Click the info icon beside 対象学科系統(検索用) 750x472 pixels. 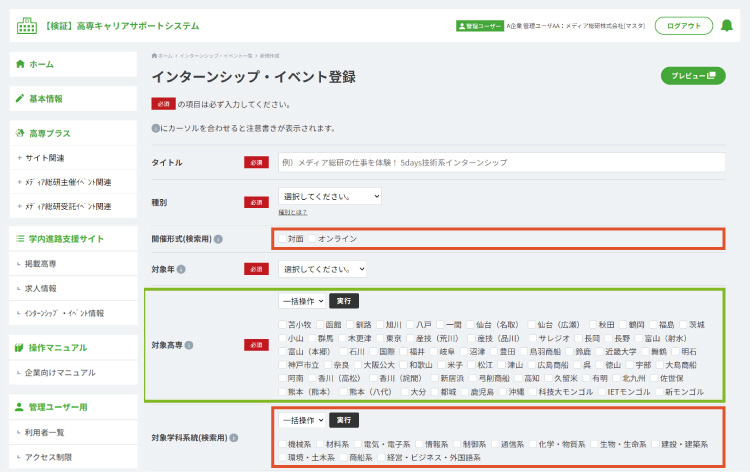[x=234, y=438]
